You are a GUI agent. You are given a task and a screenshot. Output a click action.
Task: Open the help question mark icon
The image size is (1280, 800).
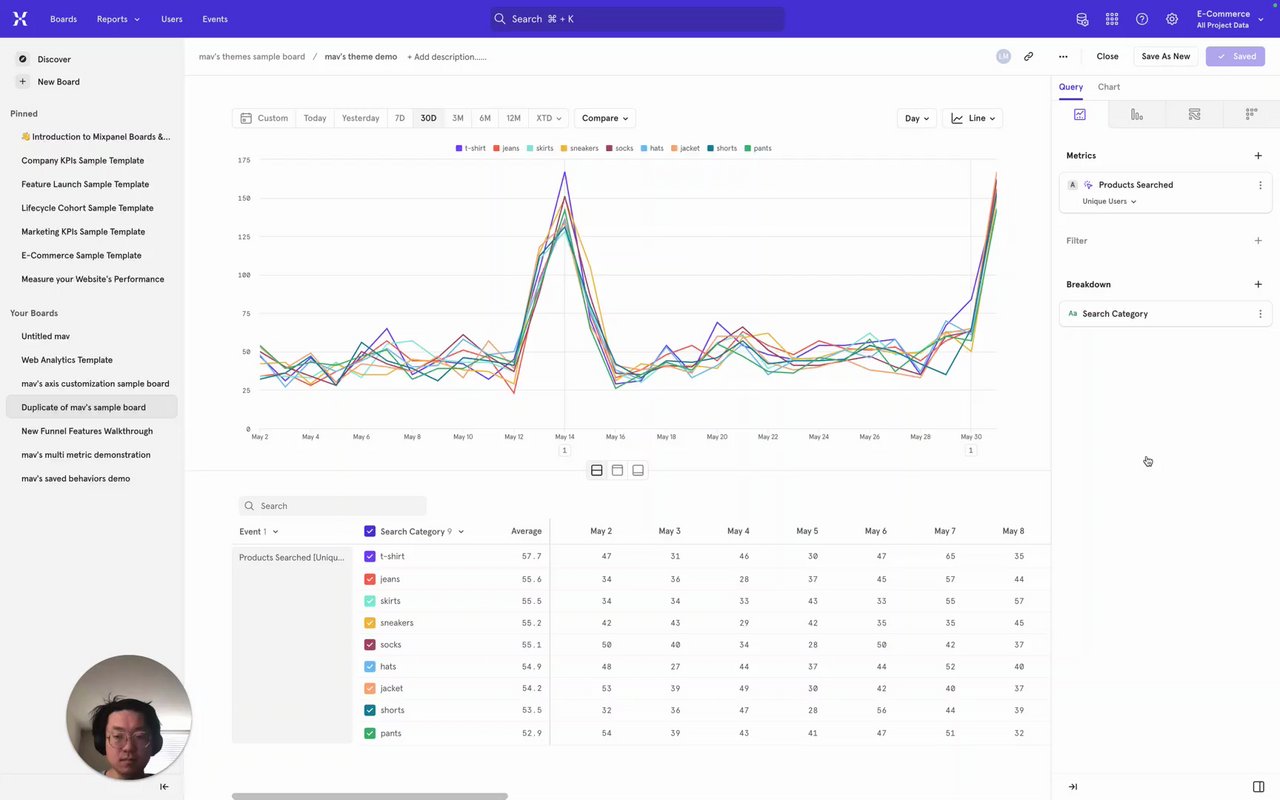(x=1142, y=19)
